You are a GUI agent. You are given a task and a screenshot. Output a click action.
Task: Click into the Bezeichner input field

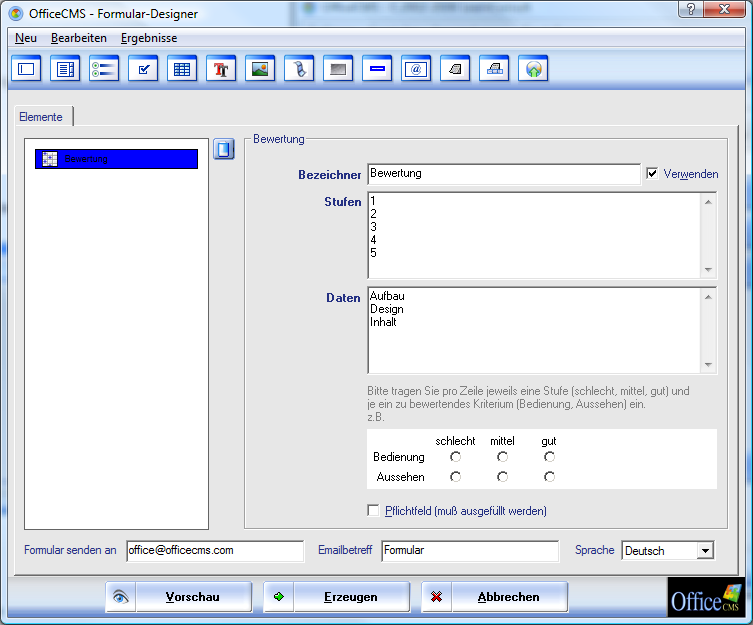[x=504, y=173]
